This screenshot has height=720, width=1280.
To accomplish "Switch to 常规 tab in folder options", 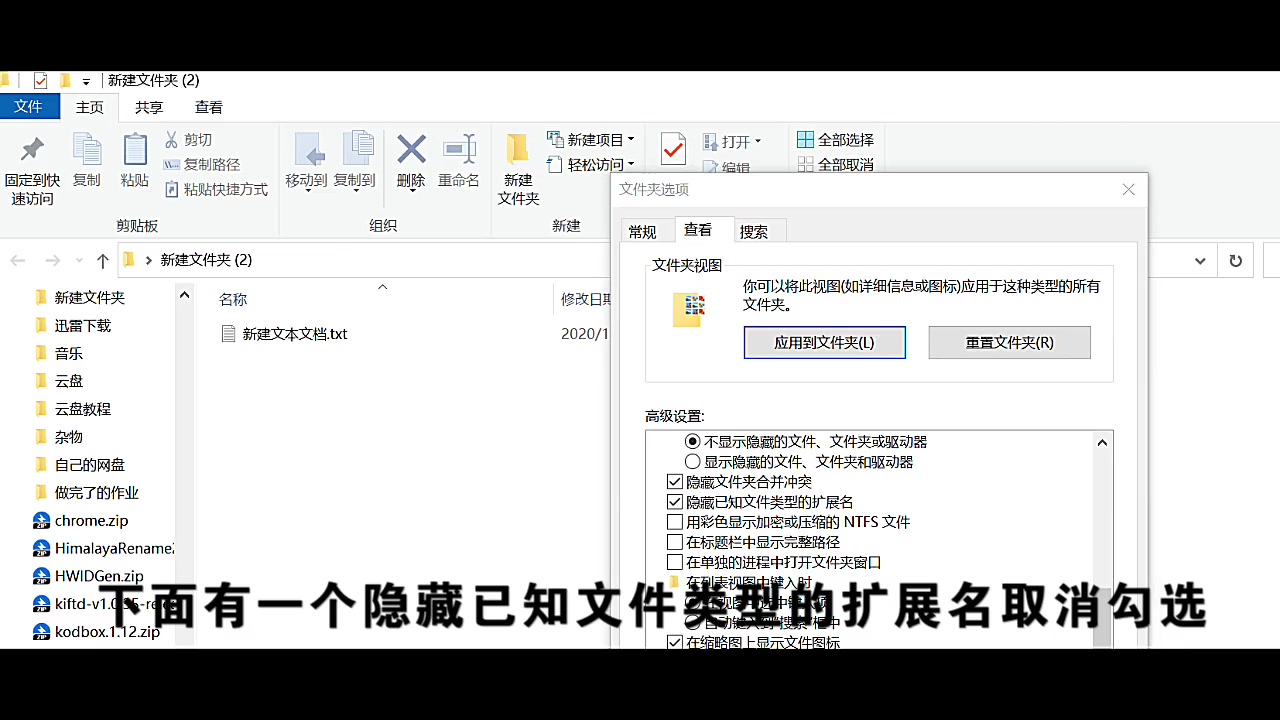I will [x=643, y=231].
